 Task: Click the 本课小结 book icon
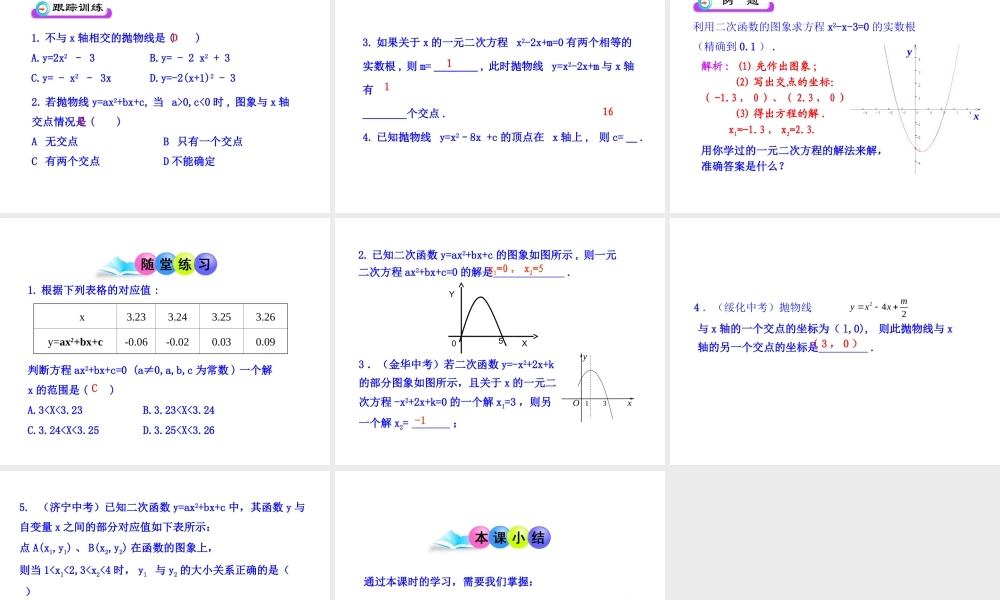coord(490,537)
